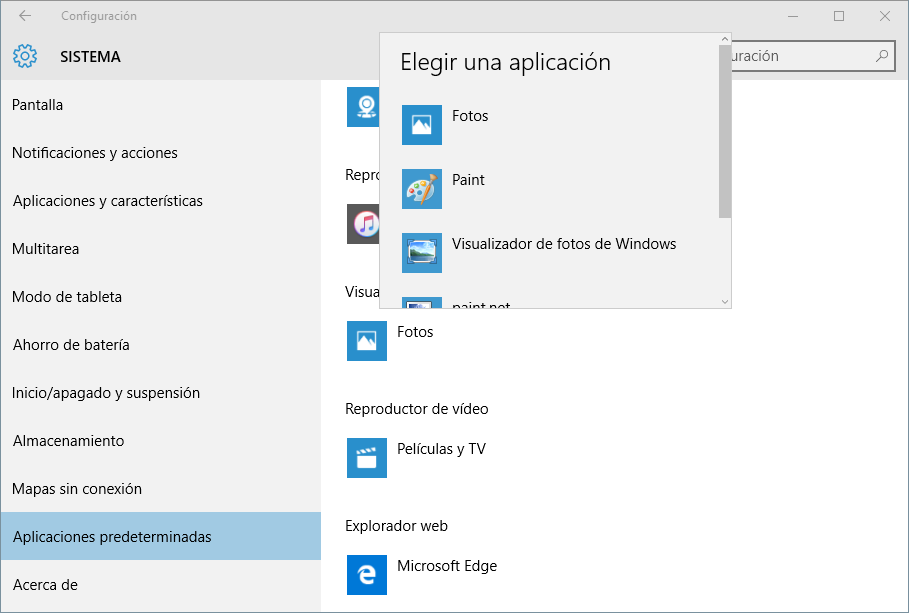
Task: Select the Fotos app icon in the popup
Action: coord(422,125)
